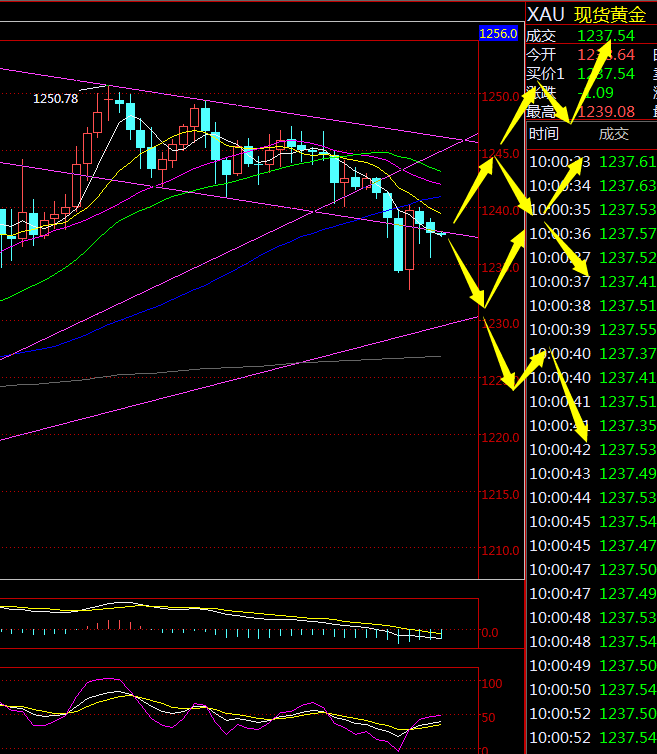Select the 10:00:45 trade row at 1237.54

[592, 522]
